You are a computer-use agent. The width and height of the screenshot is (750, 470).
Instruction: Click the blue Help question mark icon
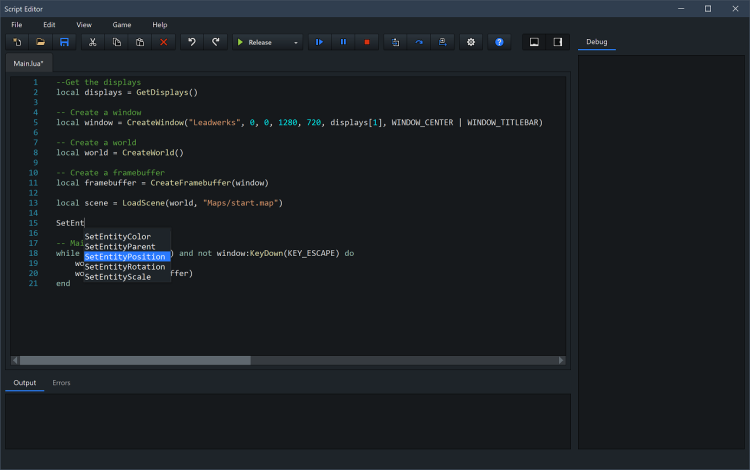coord(499,42)
